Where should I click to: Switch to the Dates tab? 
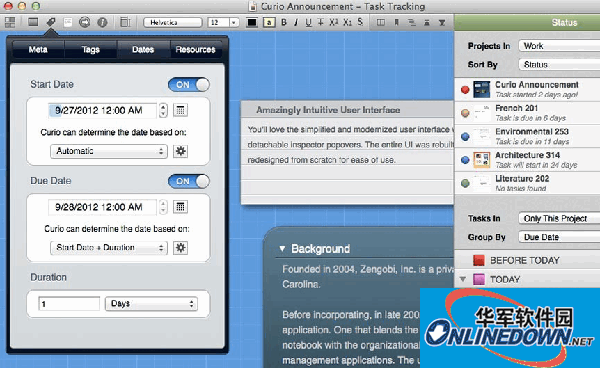coord(143,50)
